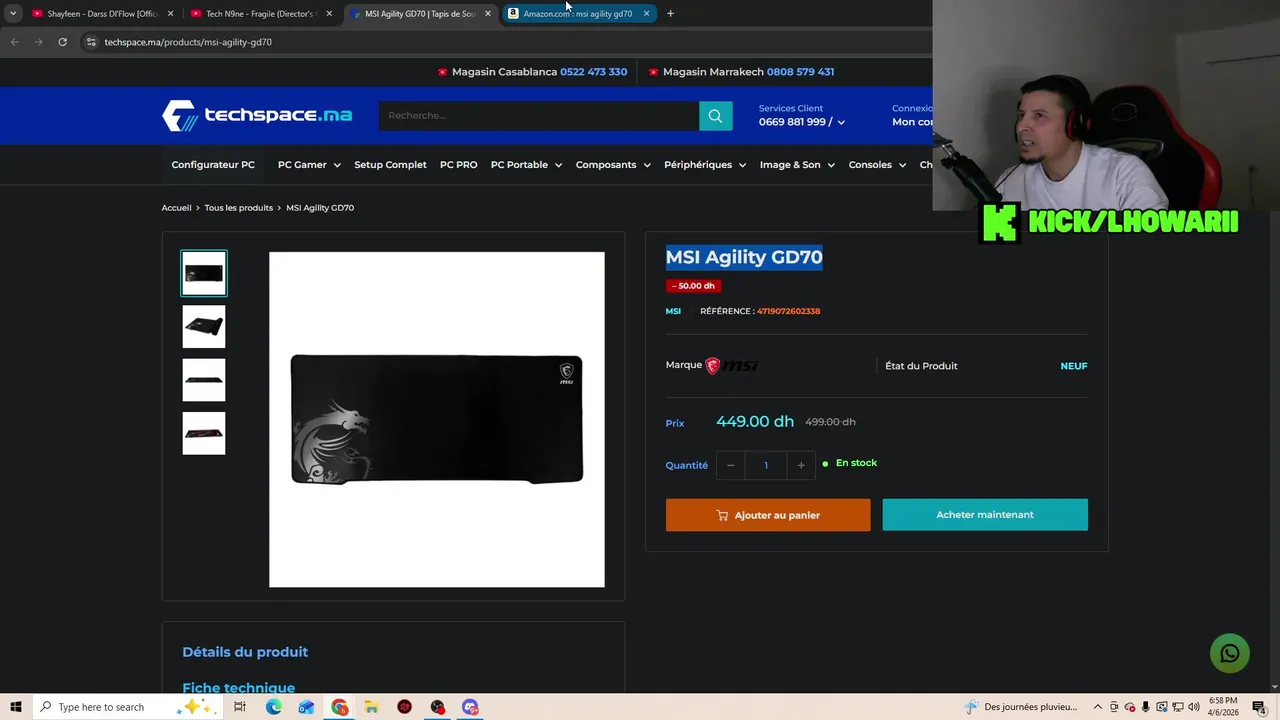Click forward navigation arrow

click(38, 42)
